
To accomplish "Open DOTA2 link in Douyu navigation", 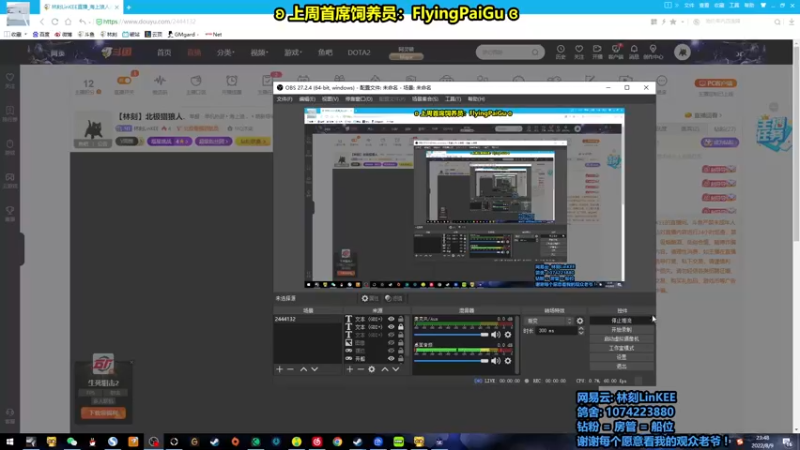I will click(x=359, y=53).
